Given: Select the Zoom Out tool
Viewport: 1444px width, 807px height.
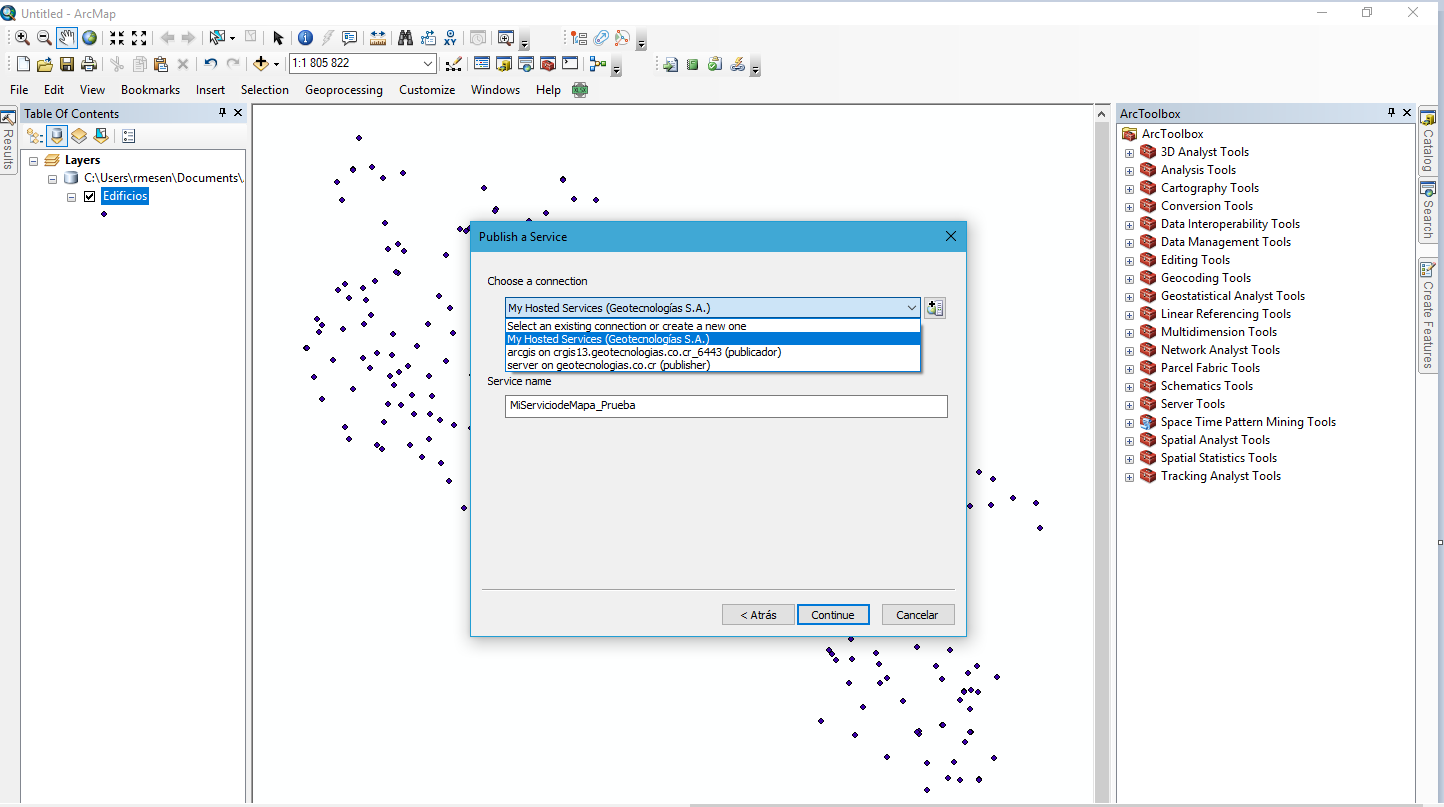Looking at the screenshot, I should [x=44, y=38].
